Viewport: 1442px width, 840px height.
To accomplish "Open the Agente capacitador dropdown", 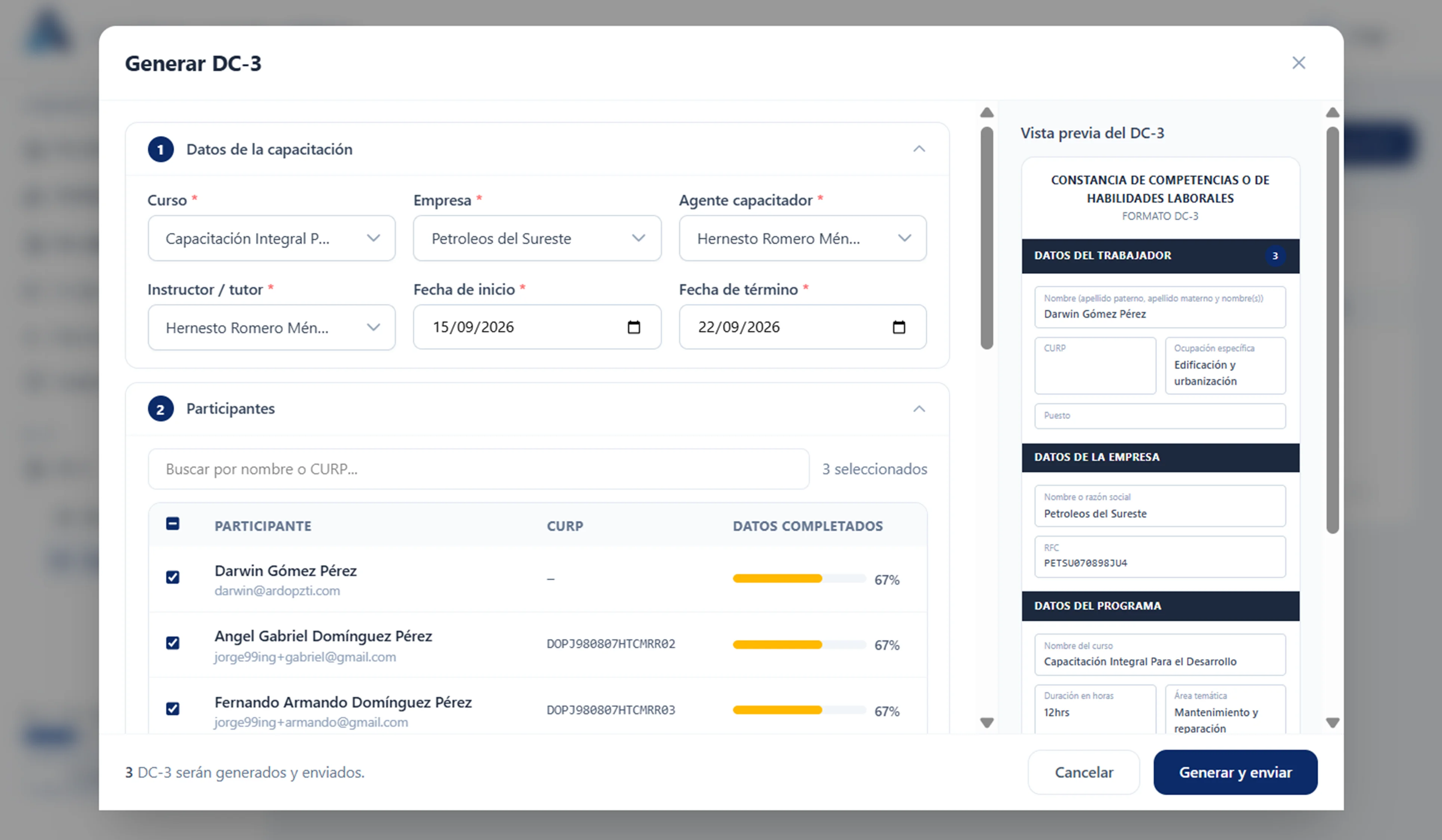I will click(x=802, y=238).
